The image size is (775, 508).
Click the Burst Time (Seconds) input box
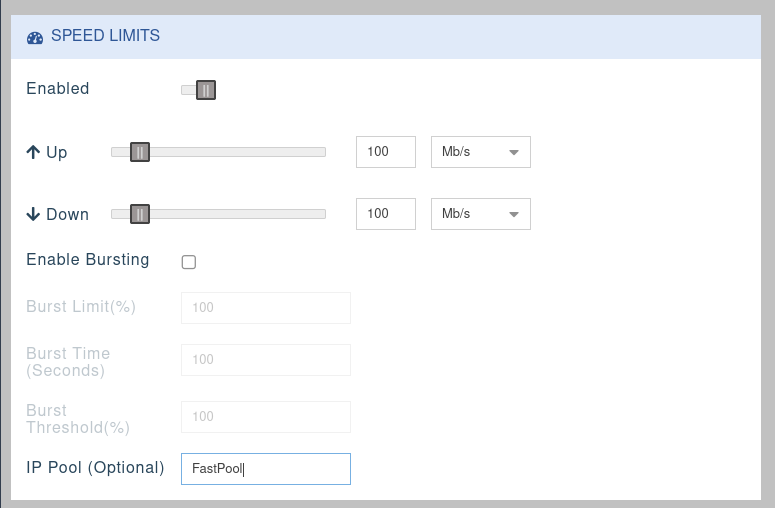click(x=265, y=360)
